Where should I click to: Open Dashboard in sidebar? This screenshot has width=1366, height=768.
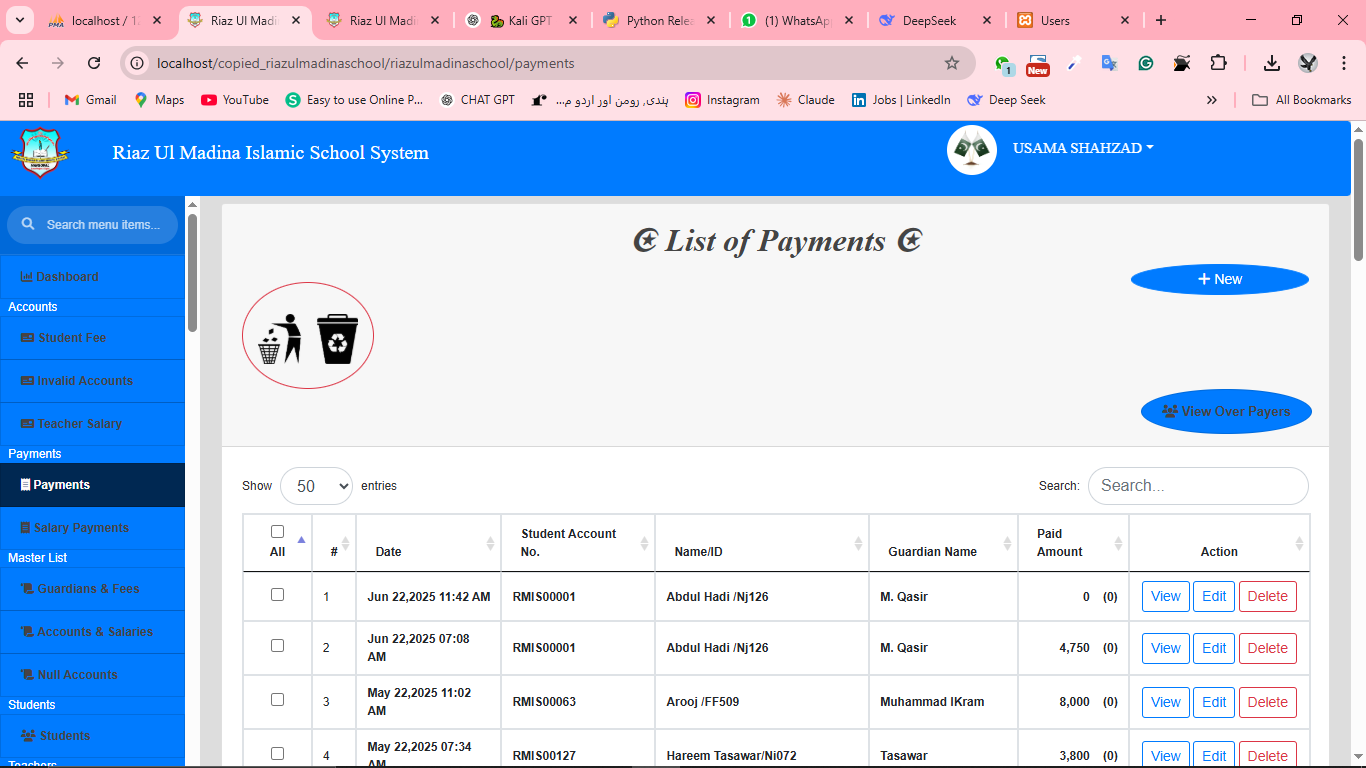[x=92, y=277]
